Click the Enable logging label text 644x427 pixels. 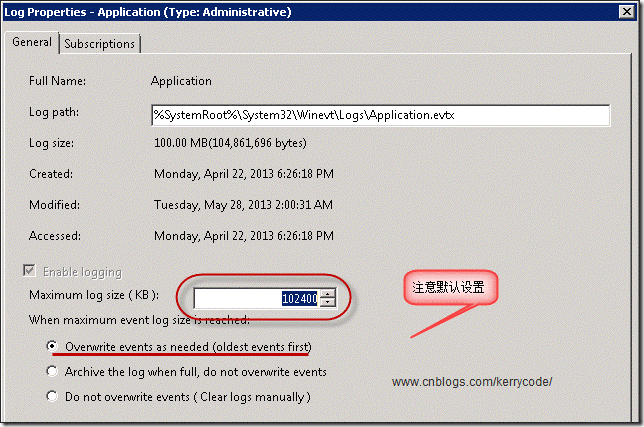pyautogui.click(x=83, y=272)
